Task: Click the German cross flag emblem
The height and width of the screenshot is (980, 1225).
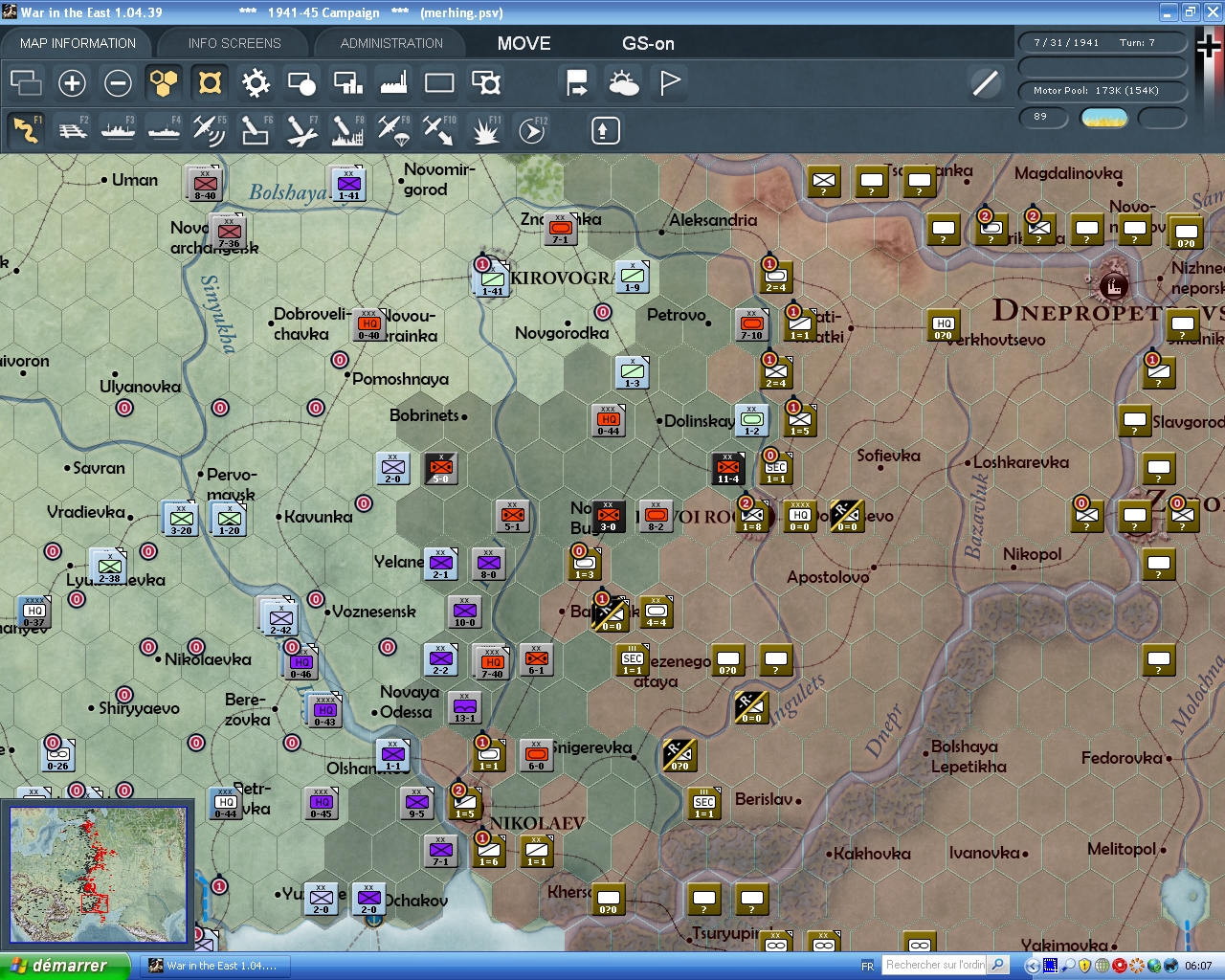Action: [x=1209, y=47]
